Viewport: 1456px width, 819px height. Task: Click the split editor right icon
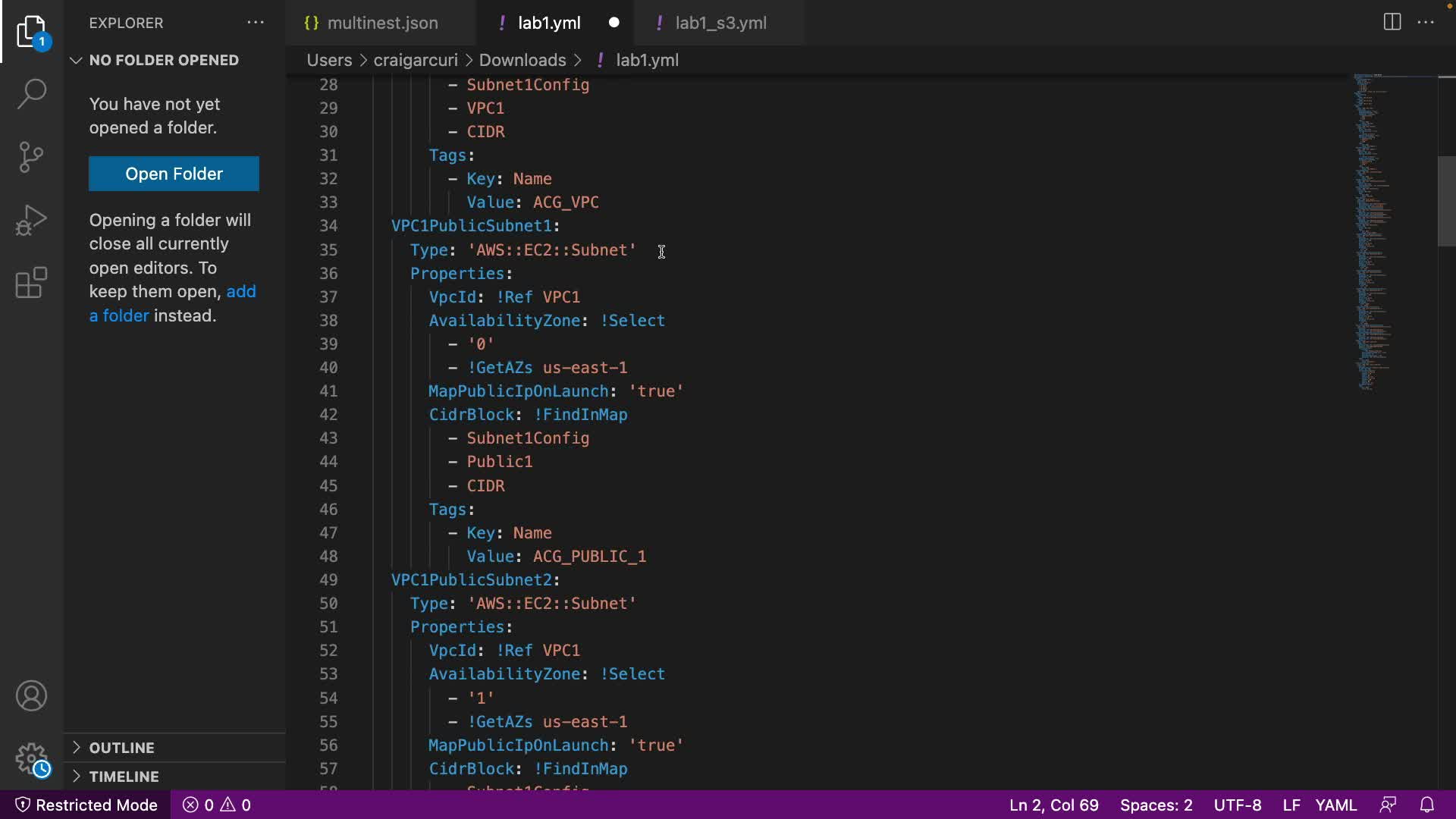[x=1392, y=22]
